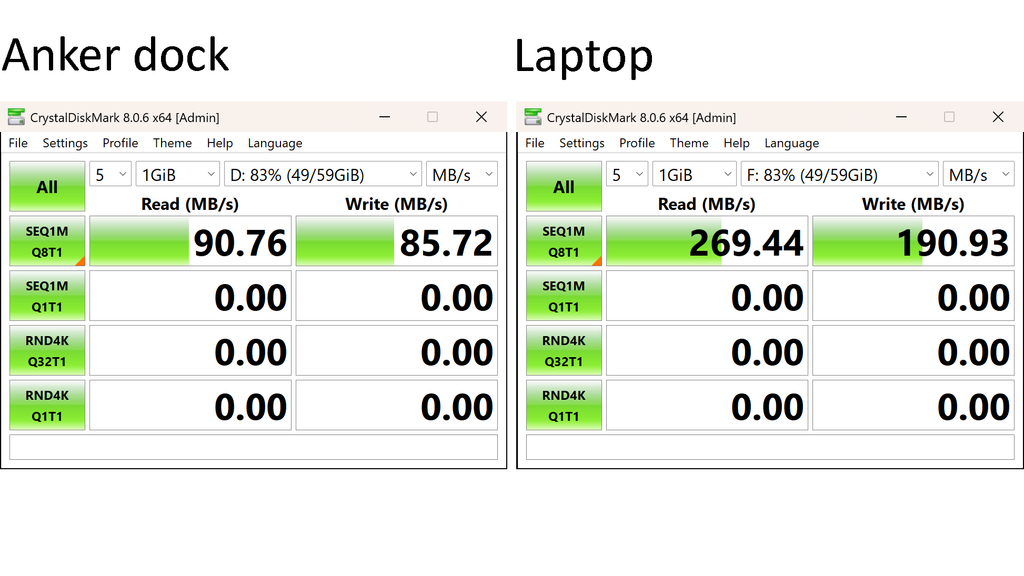Open Language menu in Laptop window
This screenshot has width=1024, height=576.
(792, 143)
